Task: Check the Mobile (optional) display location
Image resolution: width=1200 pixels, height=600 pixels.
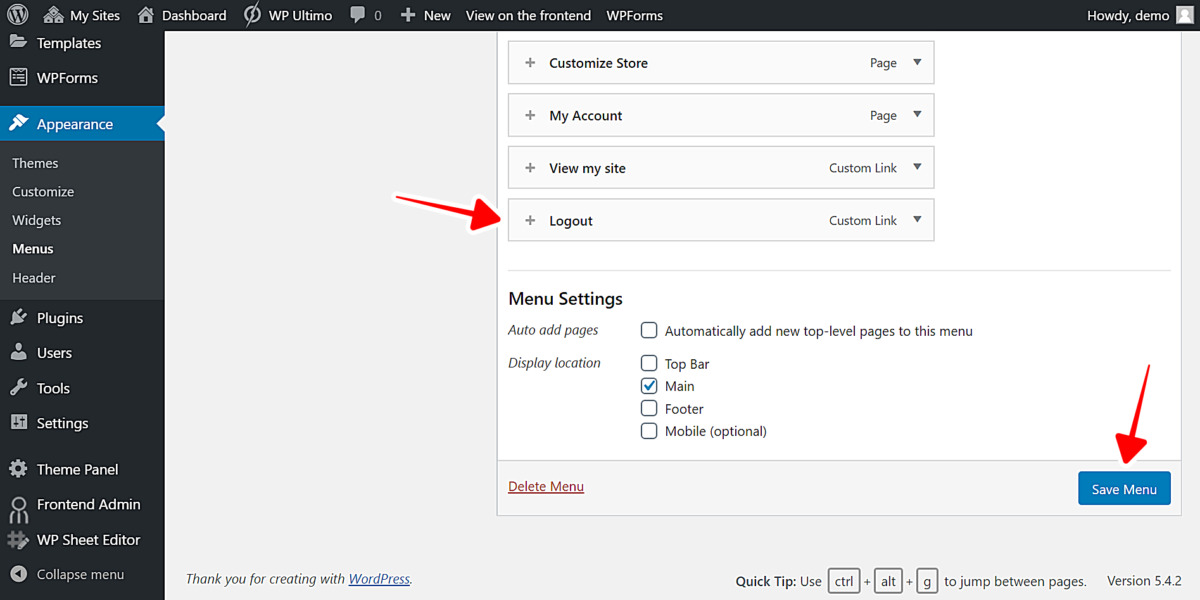Action: pyautogui.click(x=648, y=431)
